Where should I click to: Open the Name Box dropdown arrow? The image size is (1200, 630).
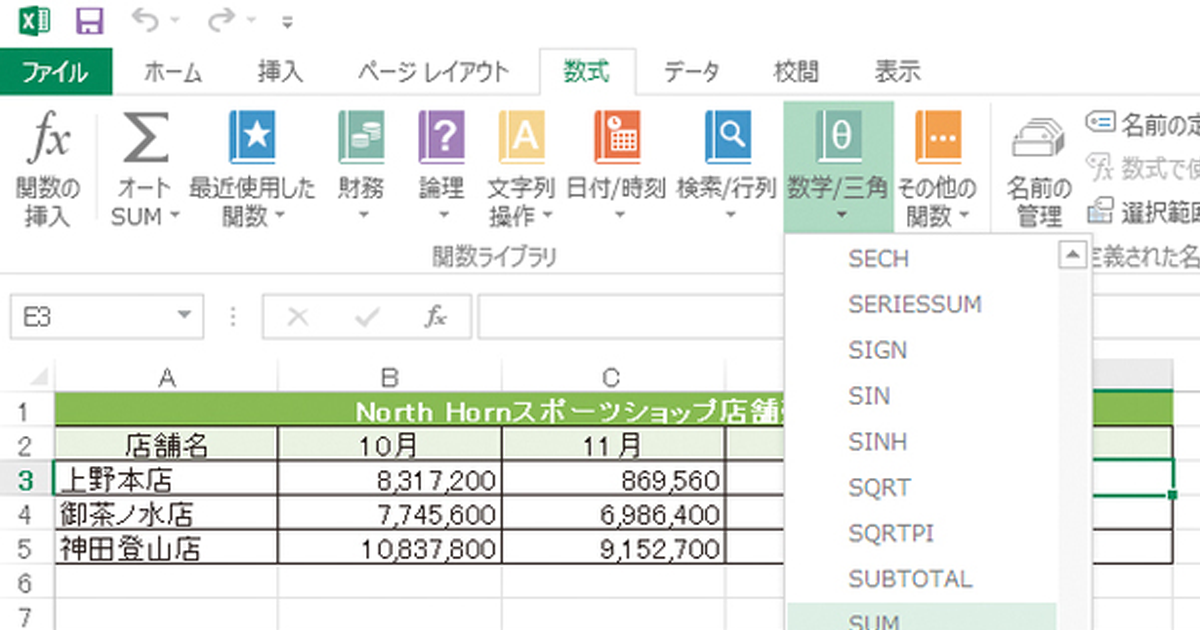(x=184, y=317)
